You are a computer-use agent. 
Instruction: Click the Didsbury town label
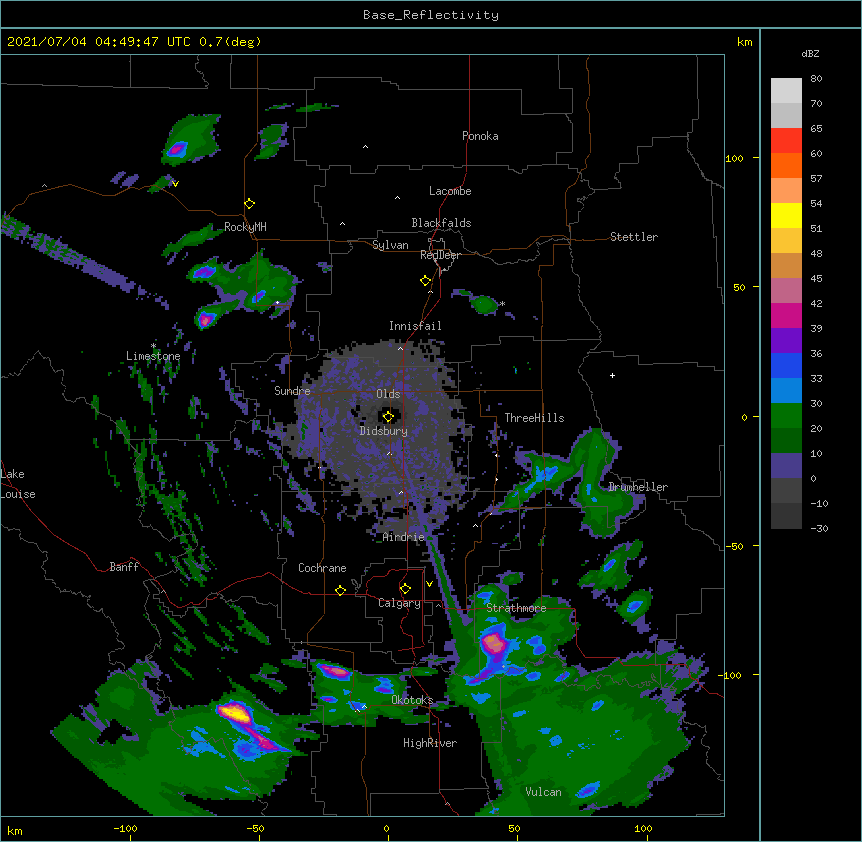(x=384, y=431)
